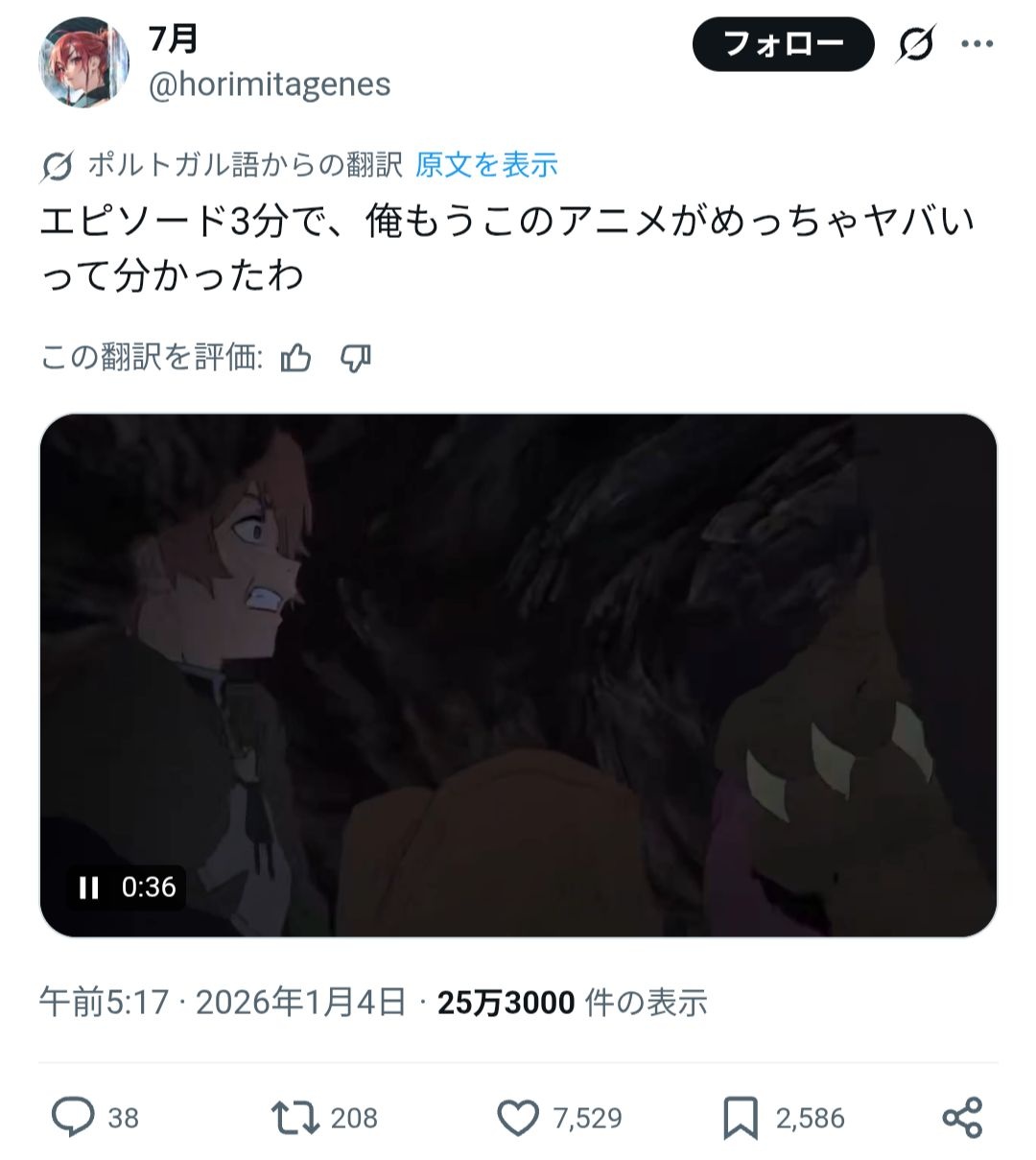Rate translation with thumbs up
This screenshot has width=1036, height=1160.
(x=296, y=358)
